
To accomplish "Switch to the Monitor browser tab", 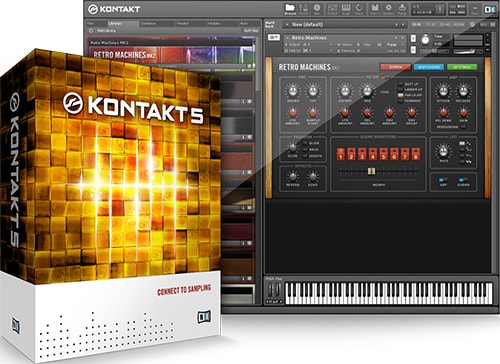I will tap(191, 23).
